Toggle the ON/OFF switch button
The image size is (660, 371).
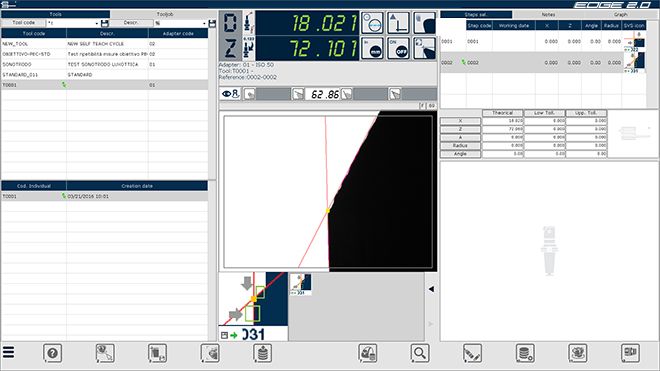[398, 48]
